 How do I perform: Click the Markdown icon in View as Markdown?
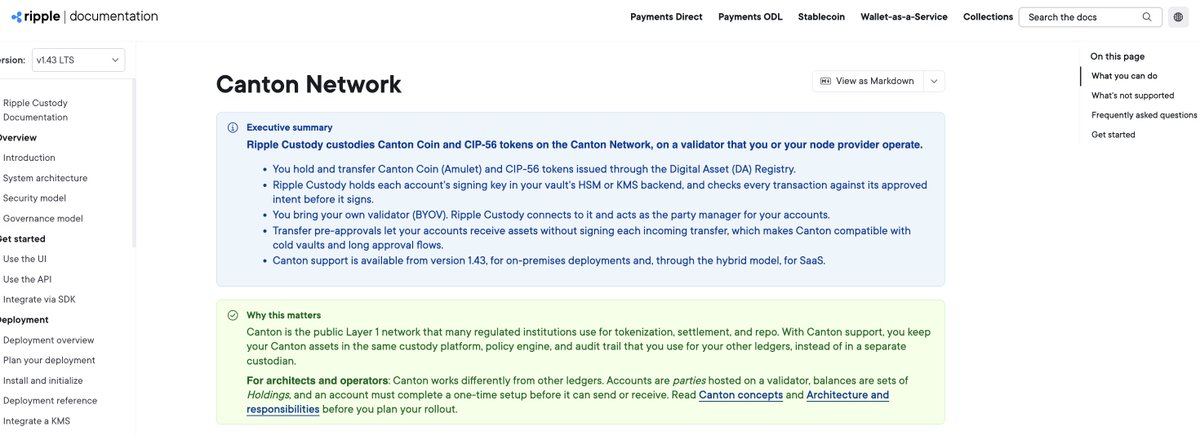click(826, 81)
